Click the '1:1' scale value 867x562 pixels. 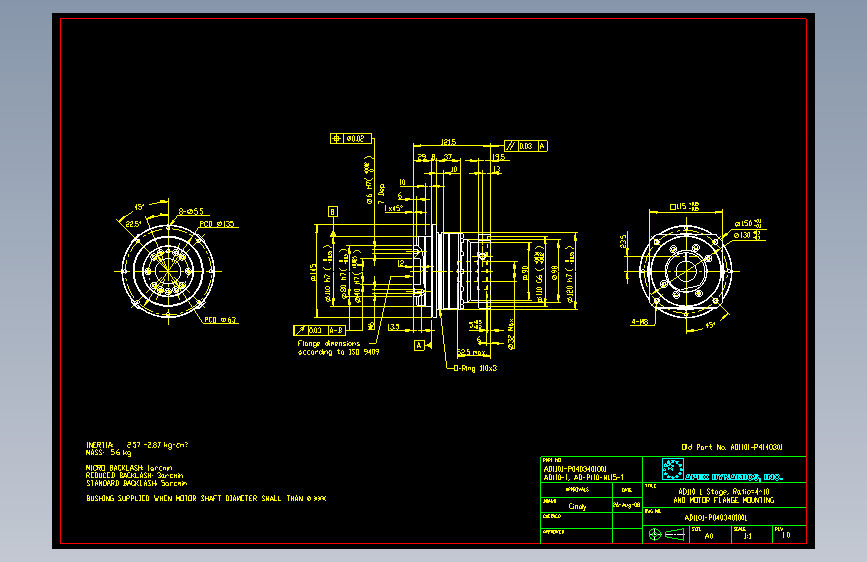pos(748,536)
